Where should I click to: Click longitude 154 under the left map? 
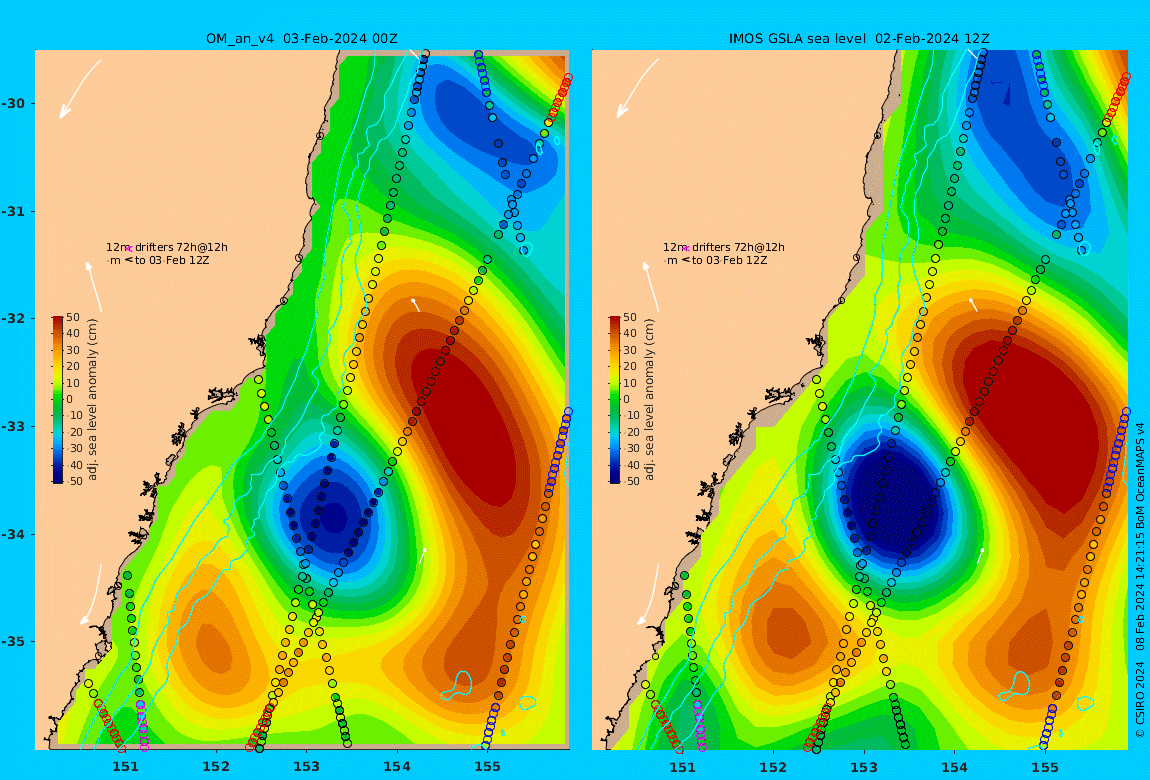click(397, 767)
